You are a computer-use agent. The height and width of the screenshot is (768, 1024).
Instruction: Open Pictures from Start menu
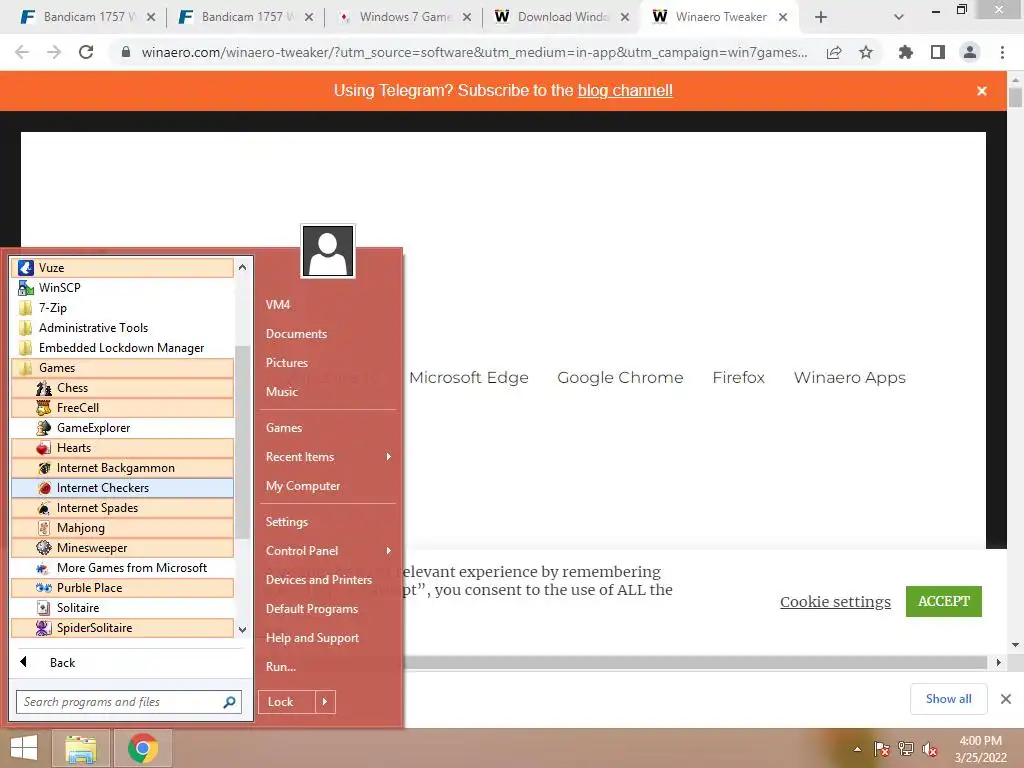click(x=286, y=363)
